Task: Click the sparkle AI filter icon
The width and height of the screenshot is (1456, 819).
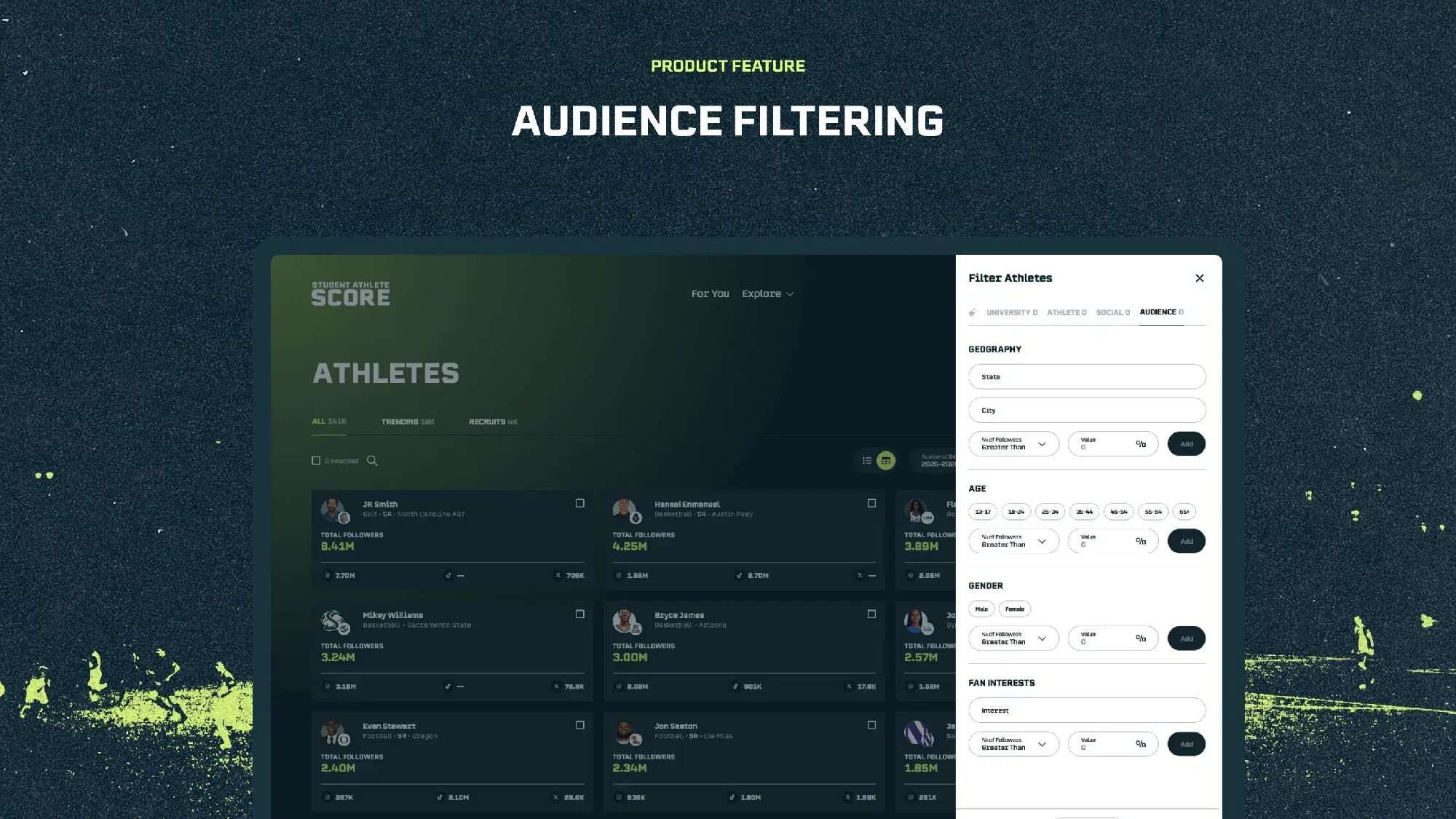Action: (x=973, y=312)
